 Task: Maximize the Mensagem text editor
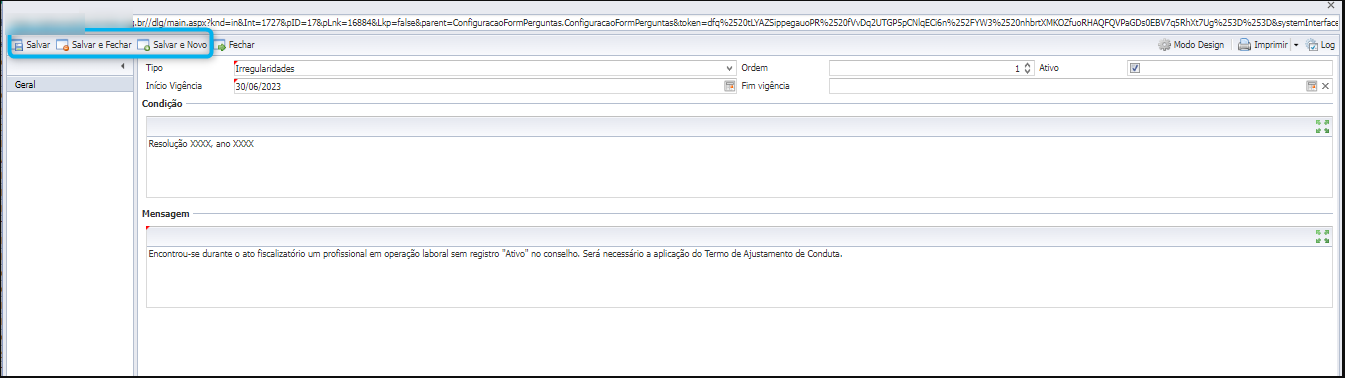(1323, 236)
